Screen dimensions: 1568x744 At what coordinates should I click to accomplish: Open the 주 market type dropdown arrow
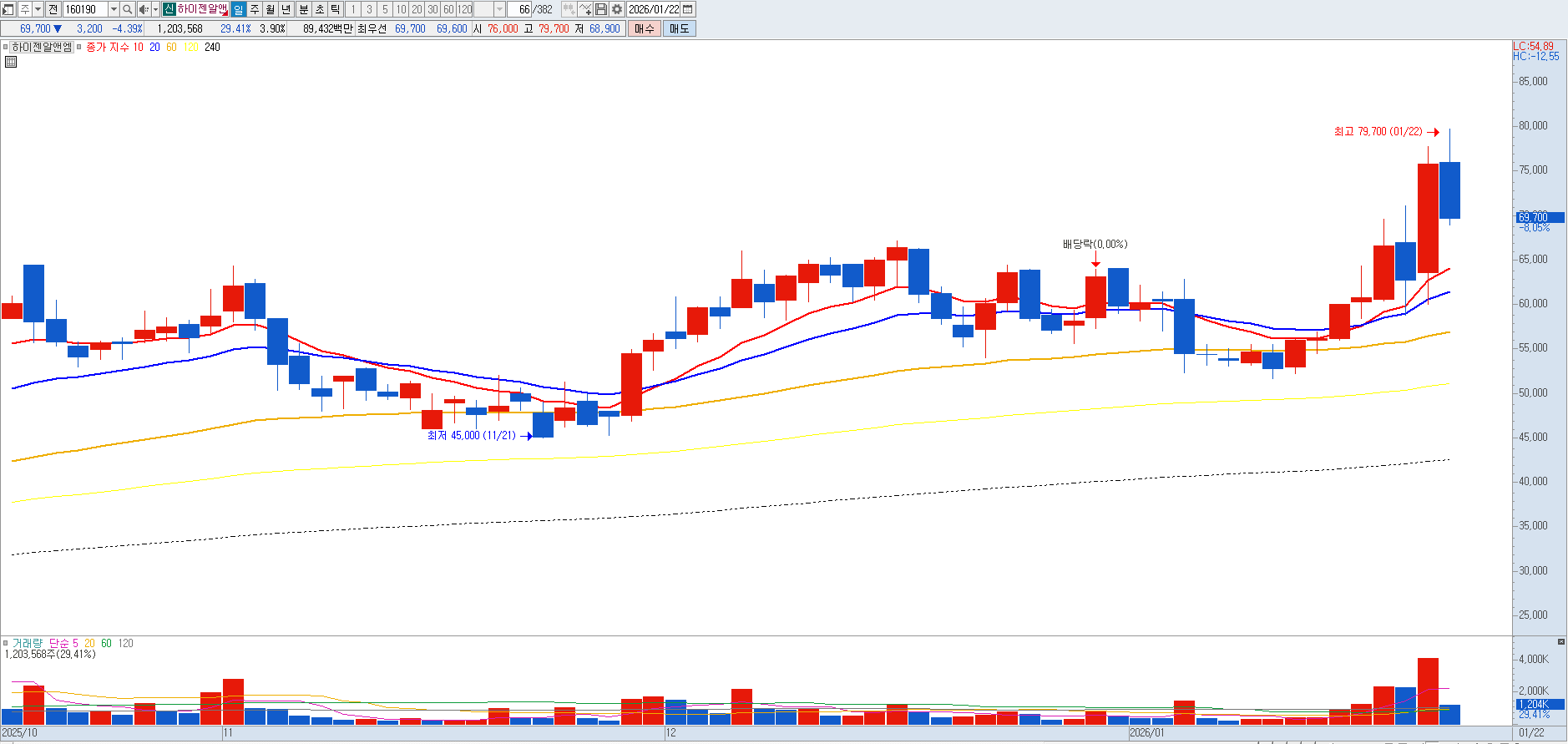38,9
